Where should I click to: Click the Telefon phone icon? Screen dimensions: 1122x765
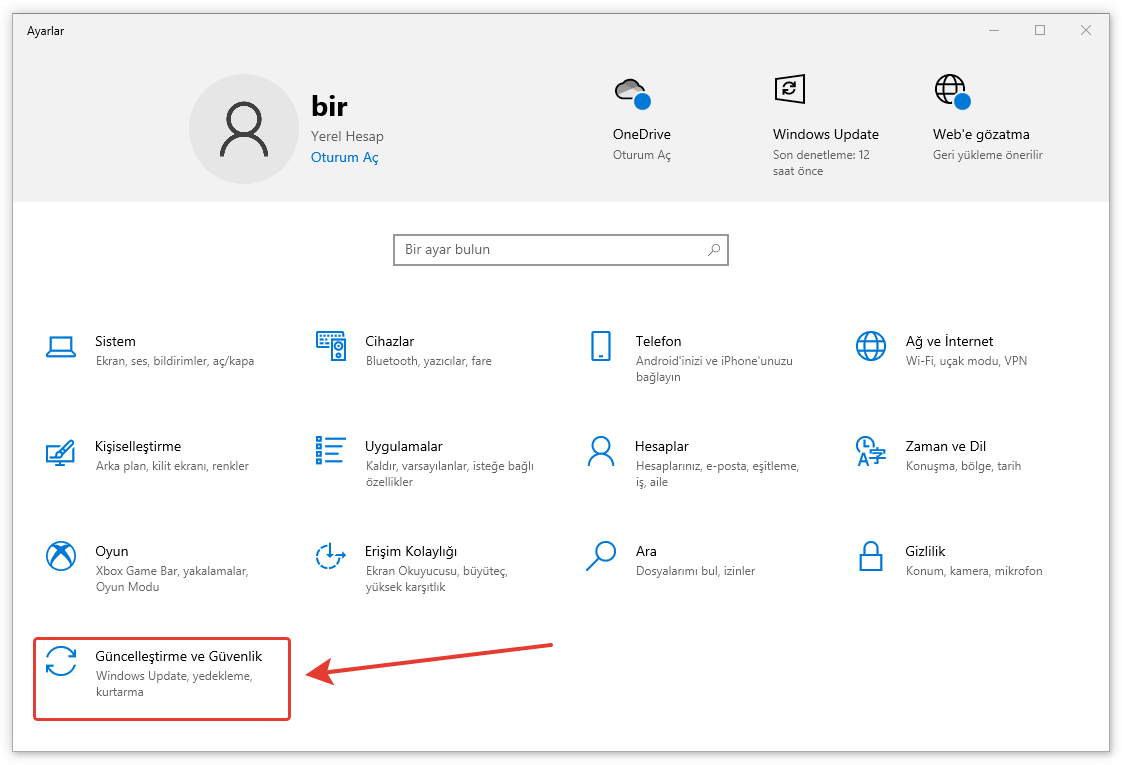click(600, 346)
